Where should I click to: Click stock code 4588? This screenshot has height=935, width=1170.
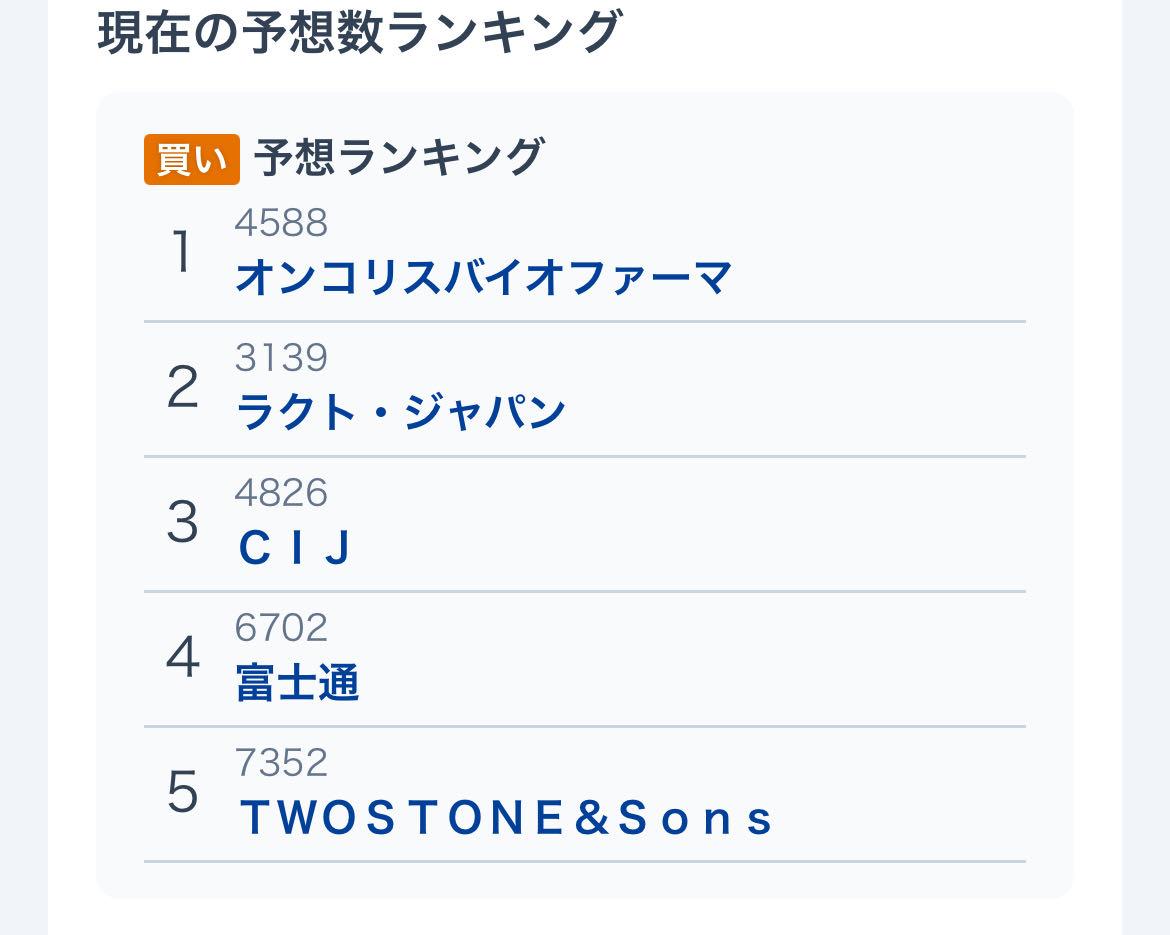tap(281, 223)
